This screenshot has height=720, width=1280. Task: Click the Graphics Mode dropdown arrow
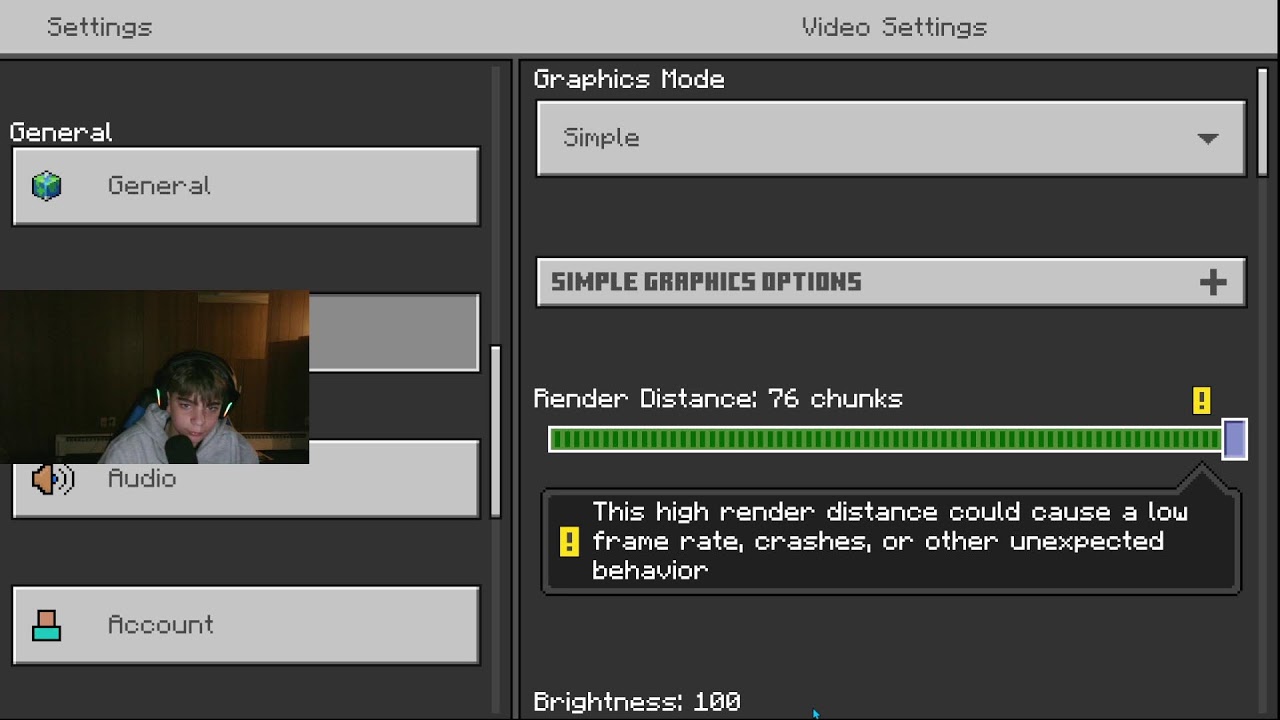tap(1208, 139)
